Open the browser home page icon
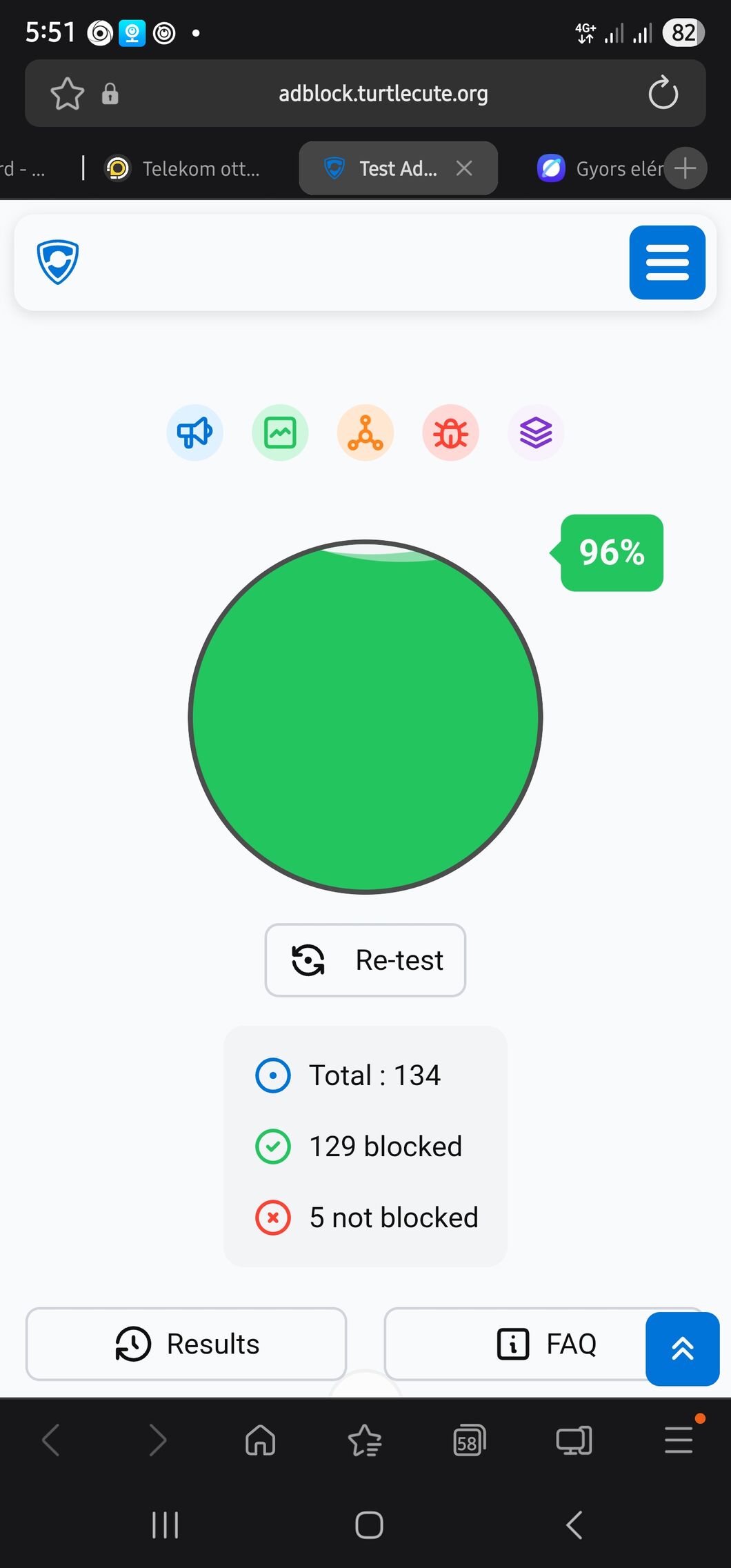731x1568 pixels. click(260, 1440)
